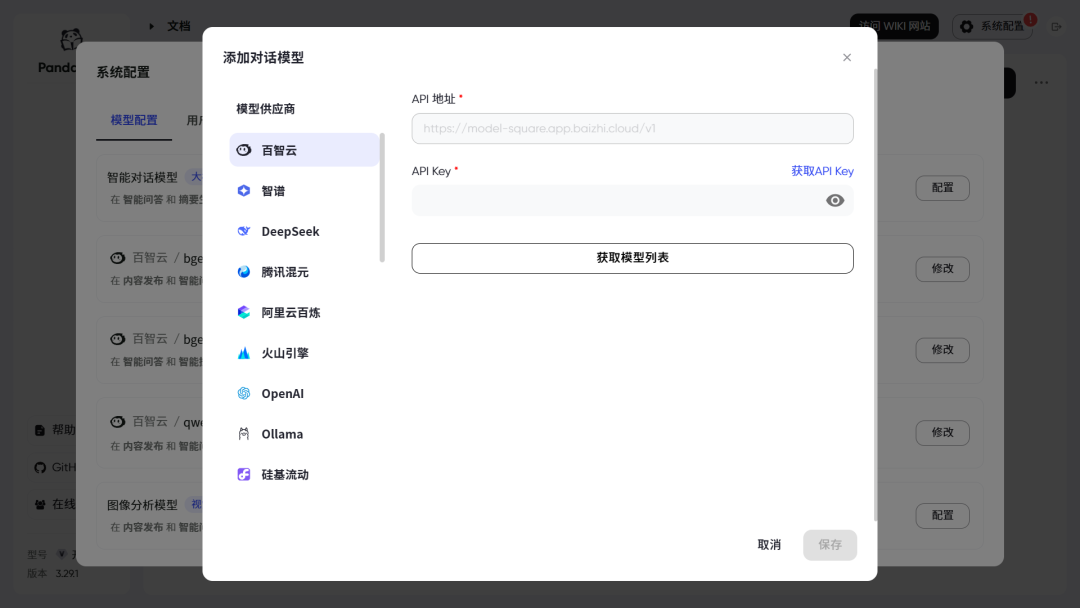Select the 智谱 provider icon
The image size is (1080, 608).
pos(244,191)
